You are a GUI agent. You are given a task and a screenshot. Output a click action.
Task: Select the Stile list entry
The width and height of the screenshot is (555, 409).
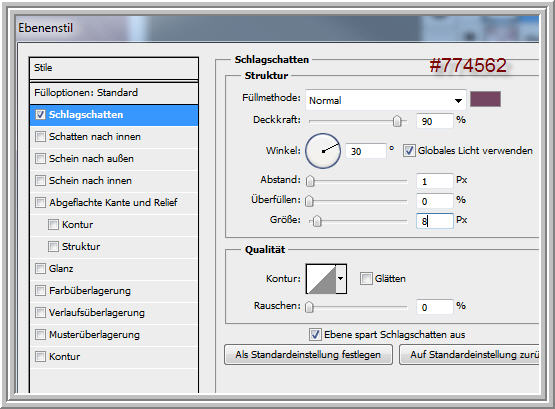114,68
